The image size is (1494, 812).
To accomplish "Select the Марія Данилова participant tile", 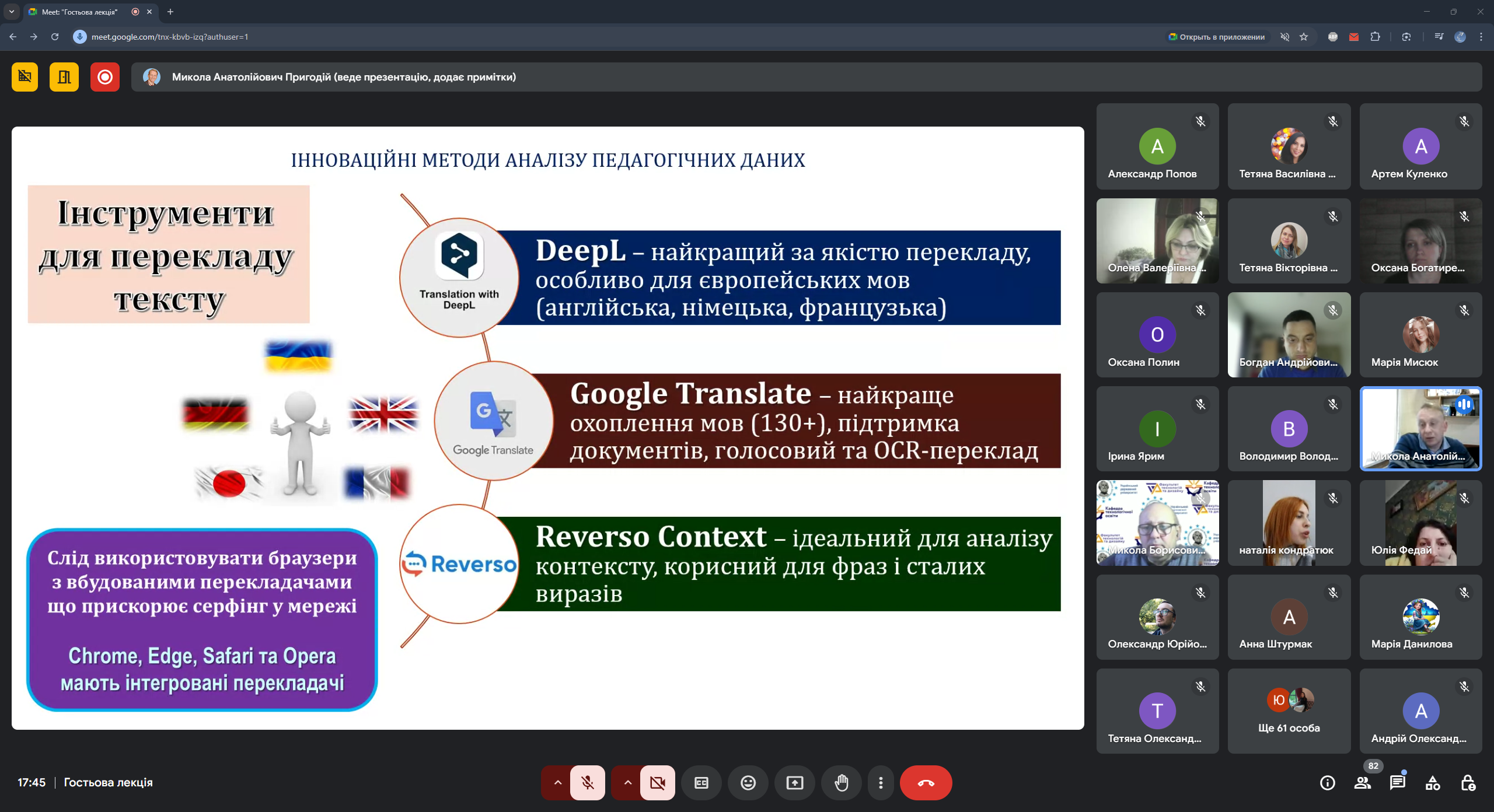I will tap(1420, 617).
